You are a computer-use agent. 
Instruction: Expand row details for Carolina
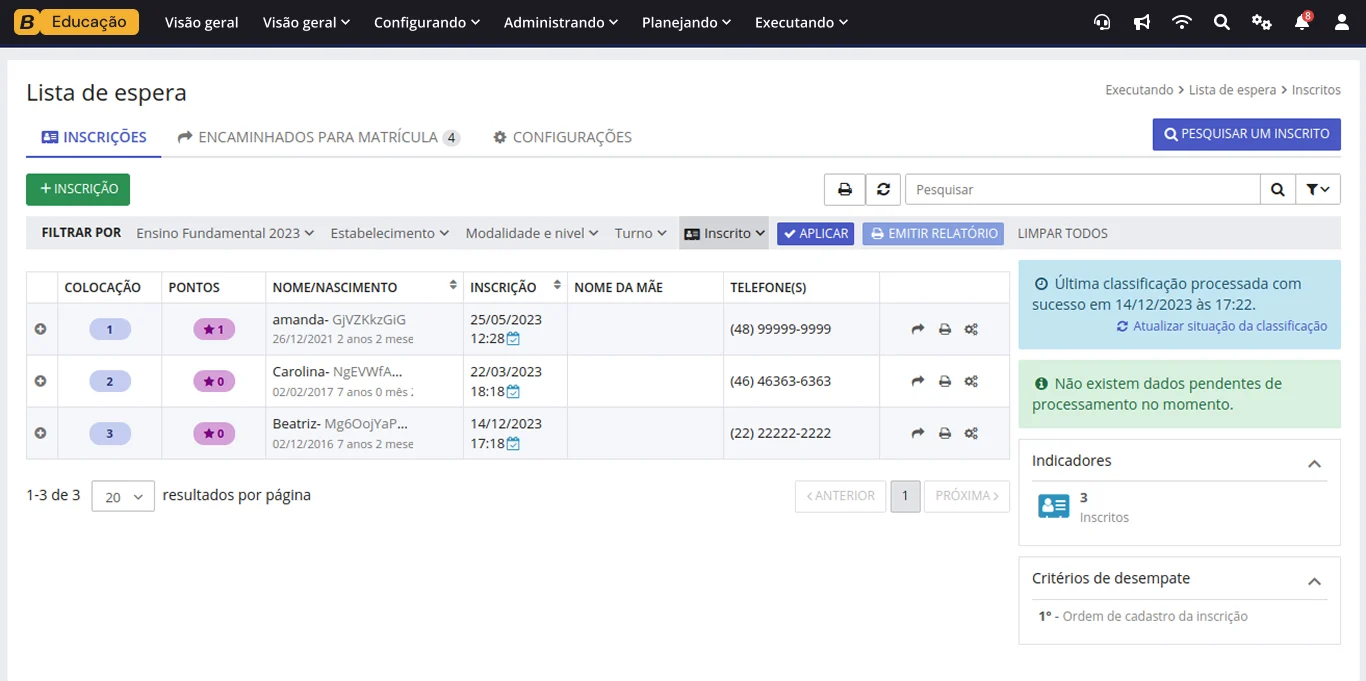[x=41, y=381]
